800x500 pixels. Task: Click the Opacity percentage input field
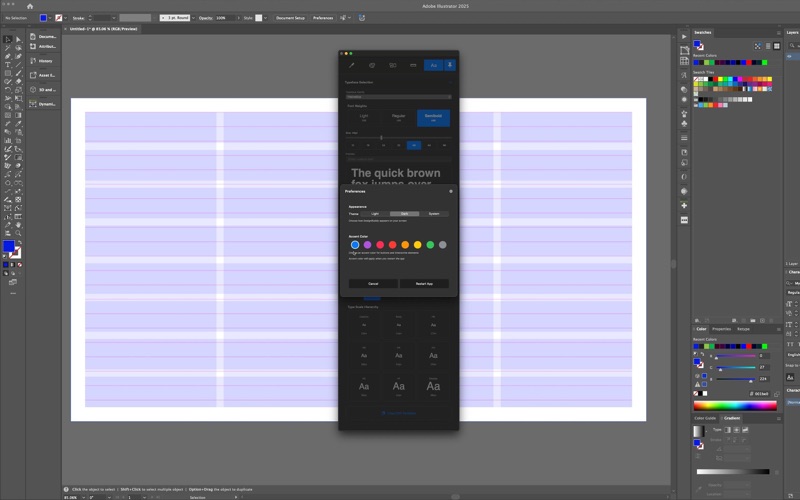pos(224,18)
